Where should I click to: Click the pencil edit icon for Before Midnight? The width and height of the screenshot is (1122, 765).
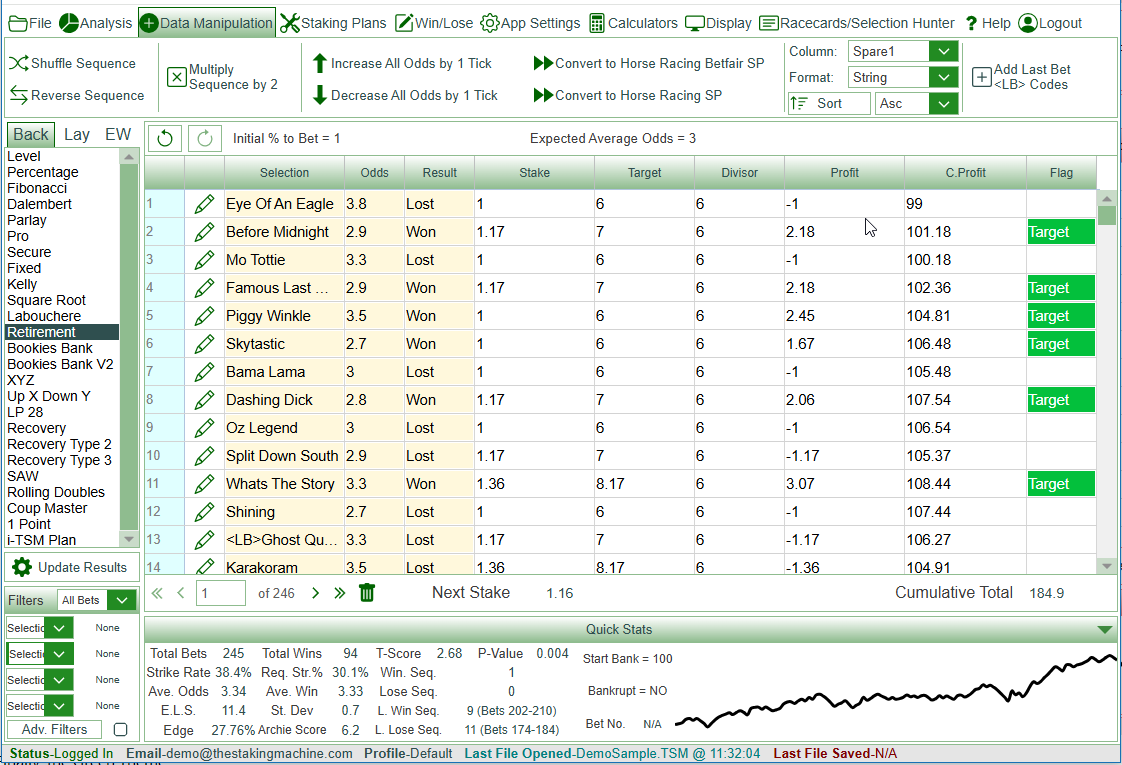coord(205,232)
